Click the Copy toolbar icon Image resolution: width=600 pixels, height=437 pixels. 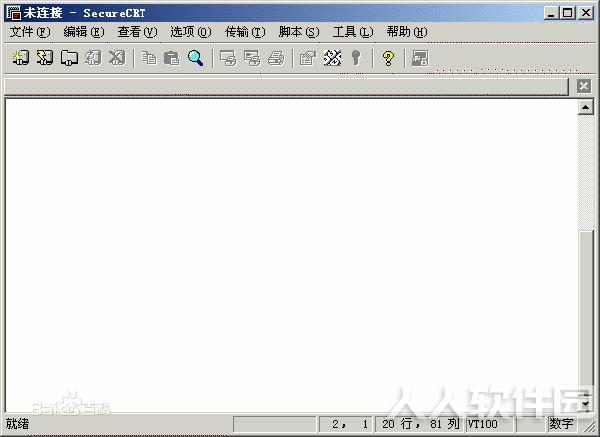[x=149, y=58]
